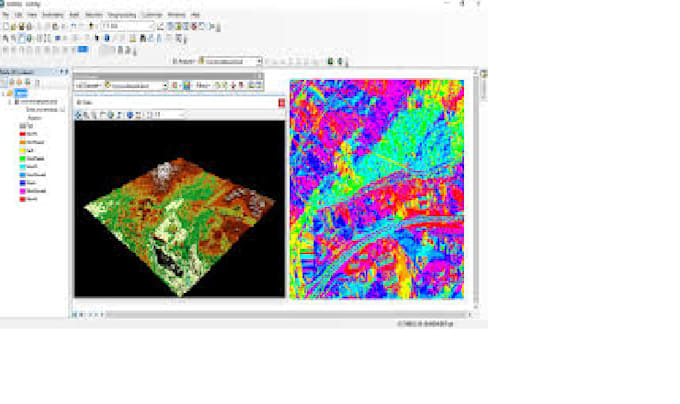Screen dimensions: 680x404
Task: Switch the table of contents to List By Drawing Order
Action: tap(4, 82)
